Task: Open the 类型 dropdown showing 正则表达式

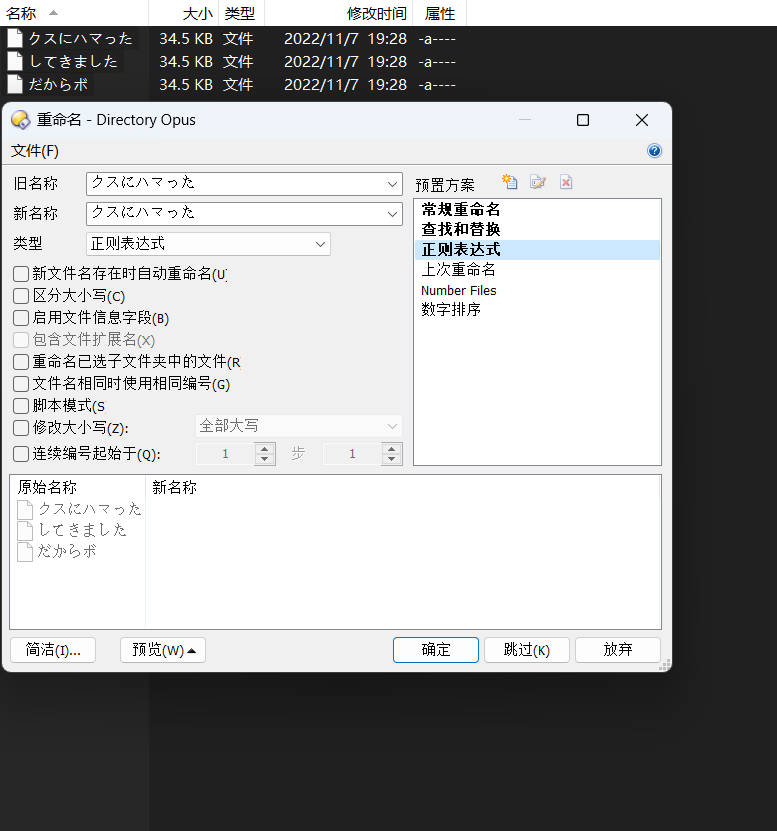Action: 320,244
